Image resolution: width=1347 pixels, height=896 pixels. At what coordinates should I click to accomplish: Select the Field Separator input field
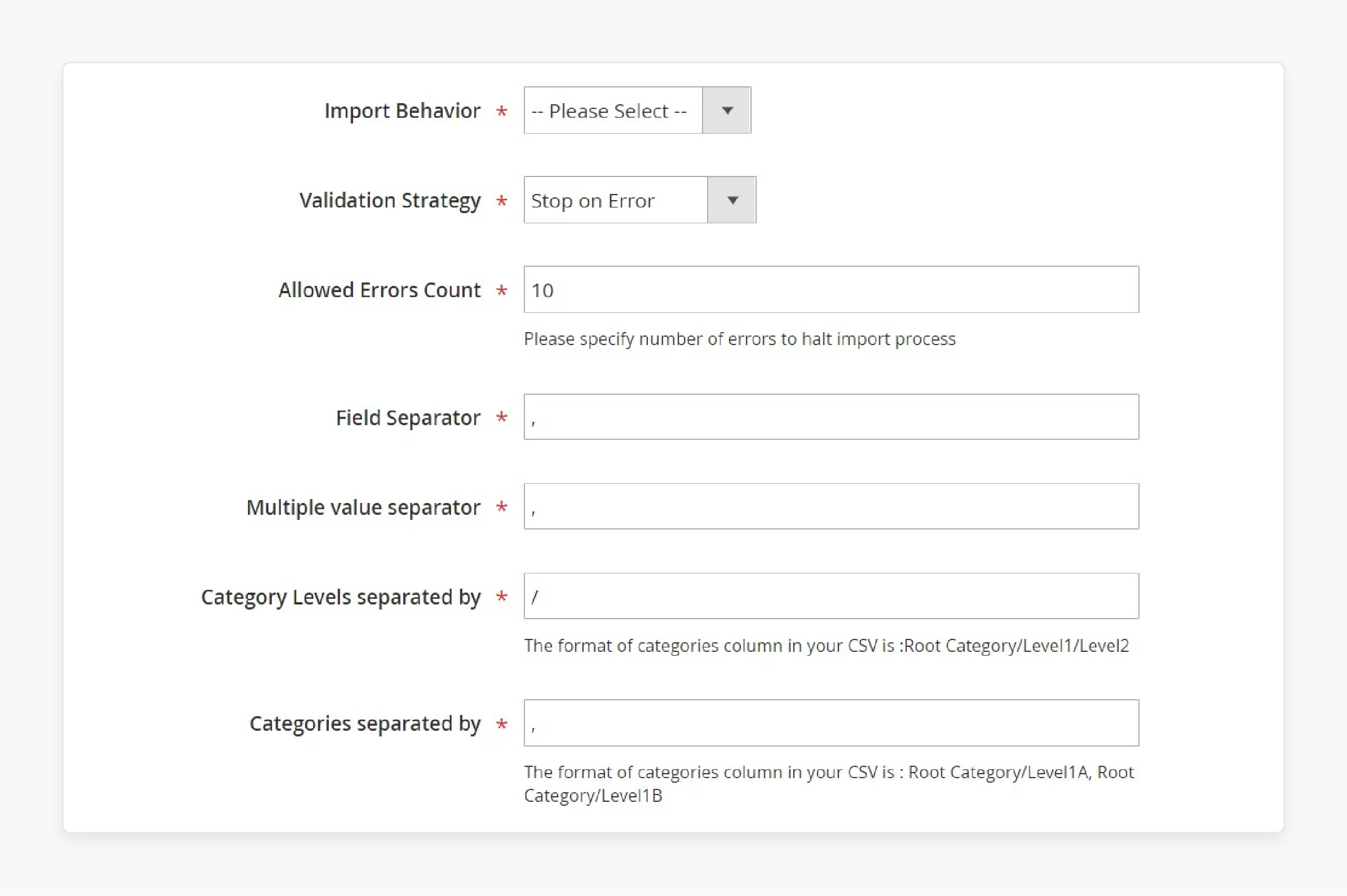(830, 417)
